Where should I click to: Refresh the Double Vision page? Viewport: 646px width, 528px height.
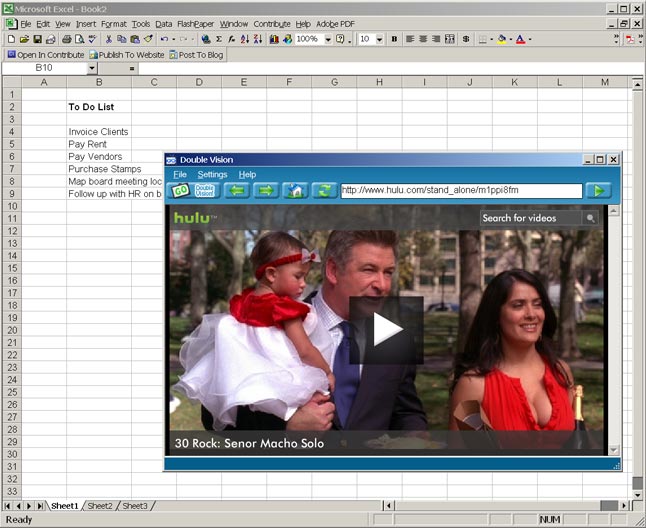[325, 191]
